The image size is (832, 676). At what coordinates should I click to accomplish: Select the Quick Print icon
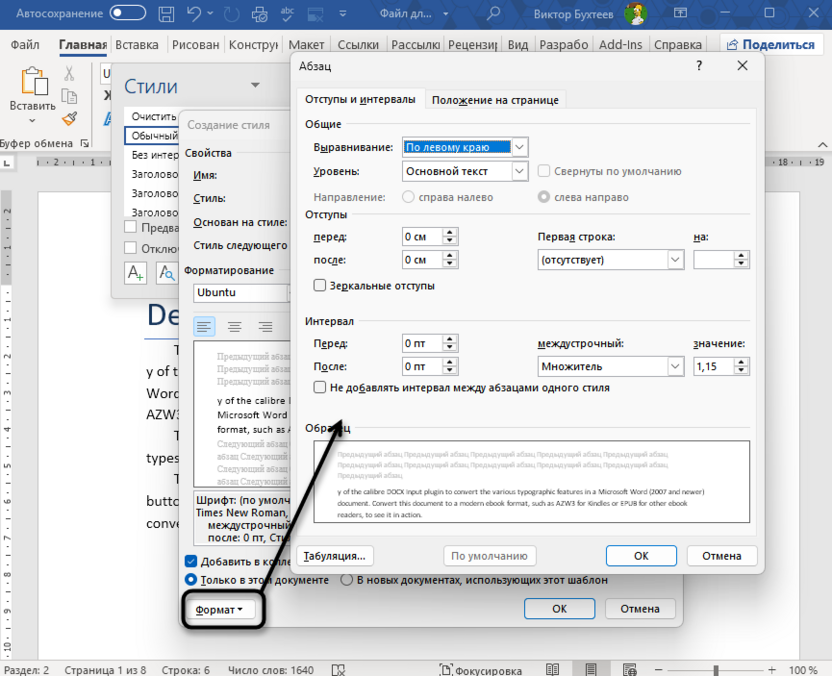[x=258, y=14]
